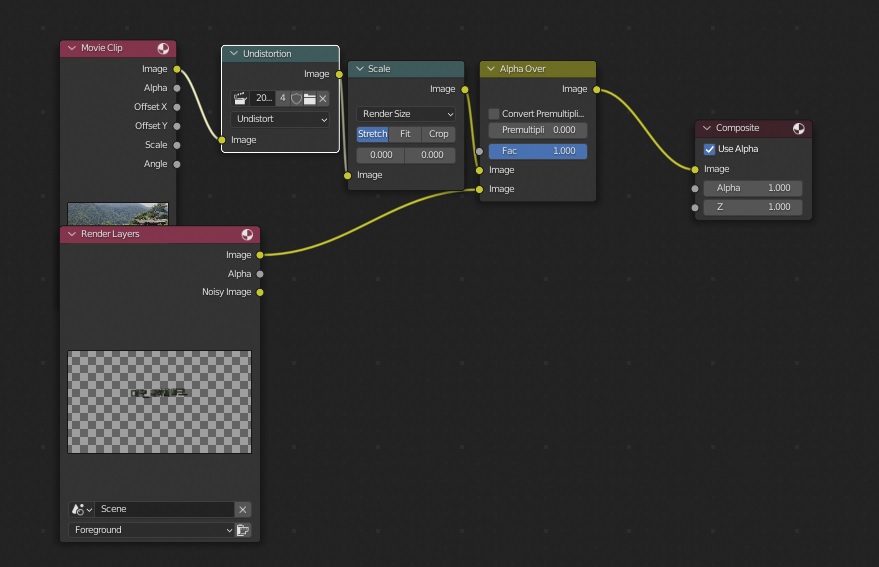The image size is (879, 567).
Task: Collapse the Alpha Over node
Action: tap(491, 69)
